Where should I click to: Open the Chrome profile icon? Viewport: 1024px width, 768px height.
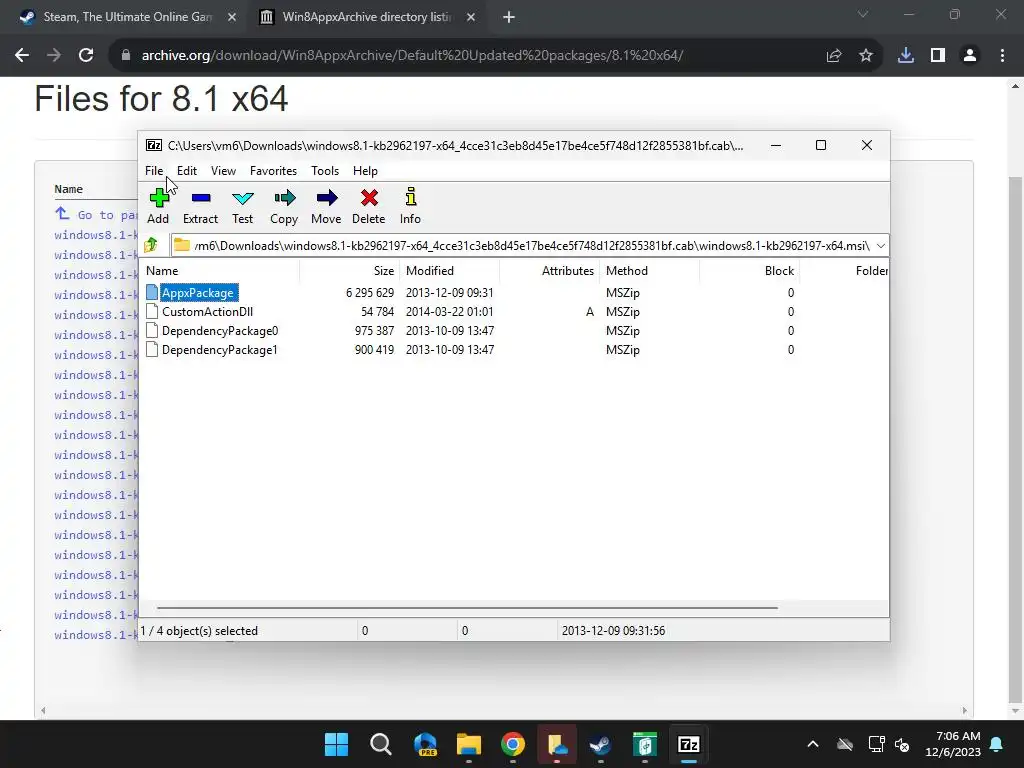pos(970,56)
